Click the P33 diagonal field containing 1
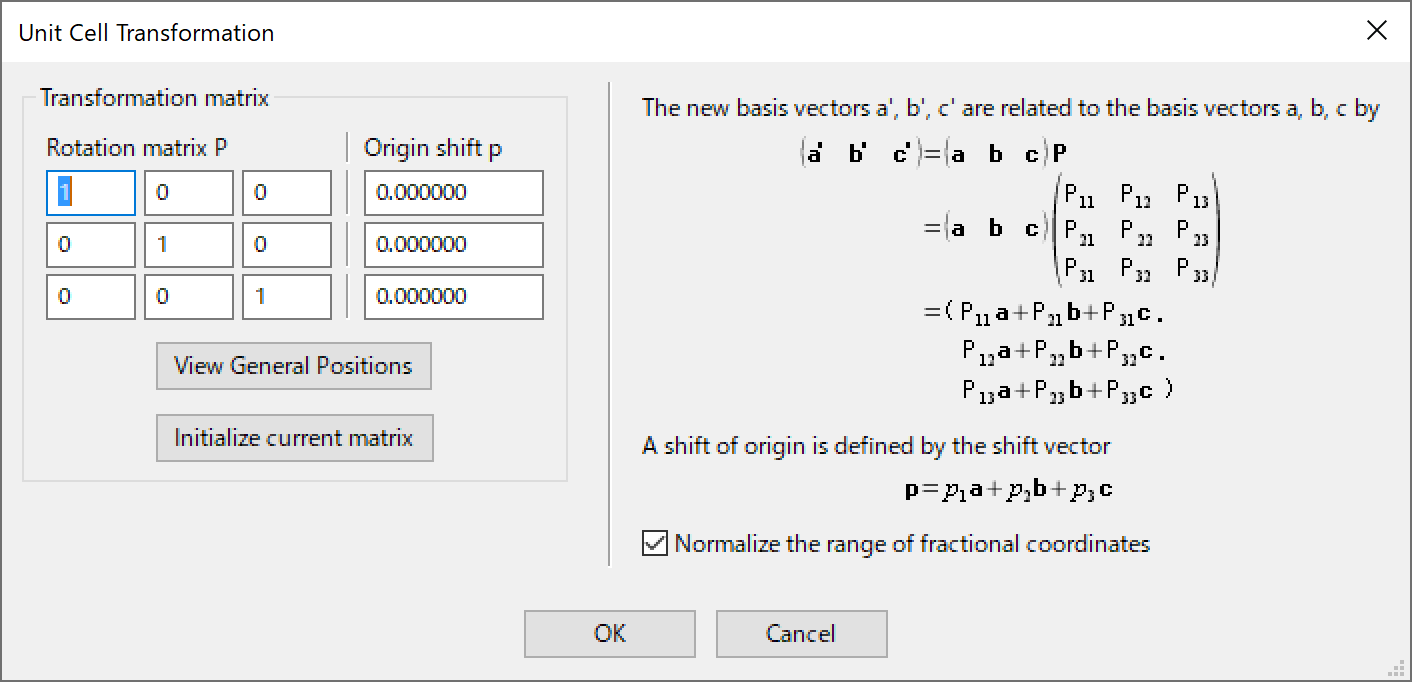The image size is (1412, 682). tap(286, 297)
